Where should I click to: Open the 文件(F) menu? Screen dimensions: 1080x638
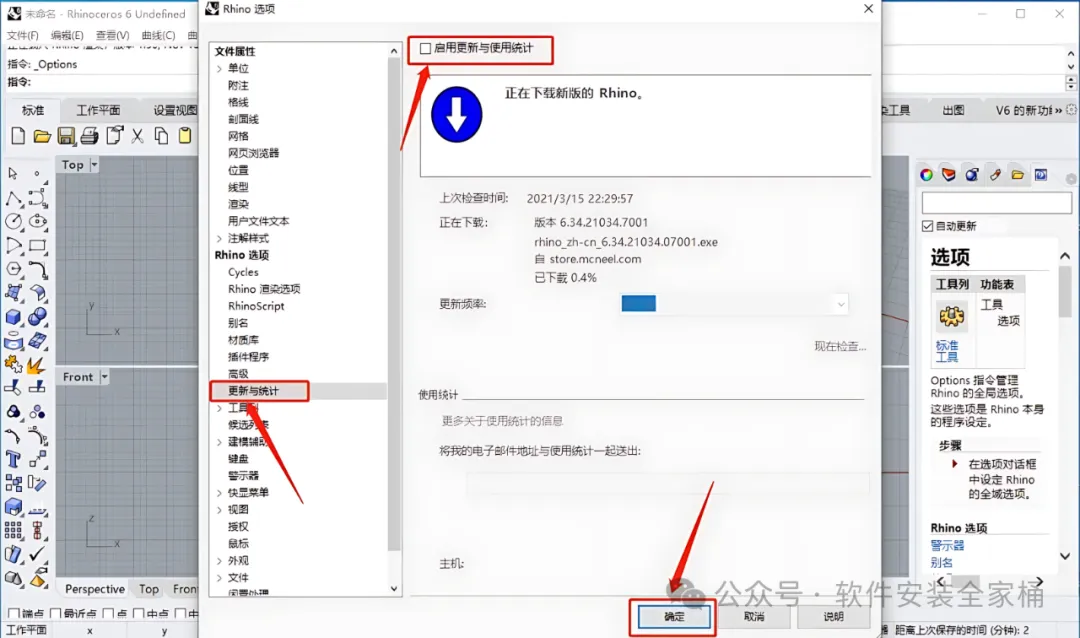coord(23,35)
